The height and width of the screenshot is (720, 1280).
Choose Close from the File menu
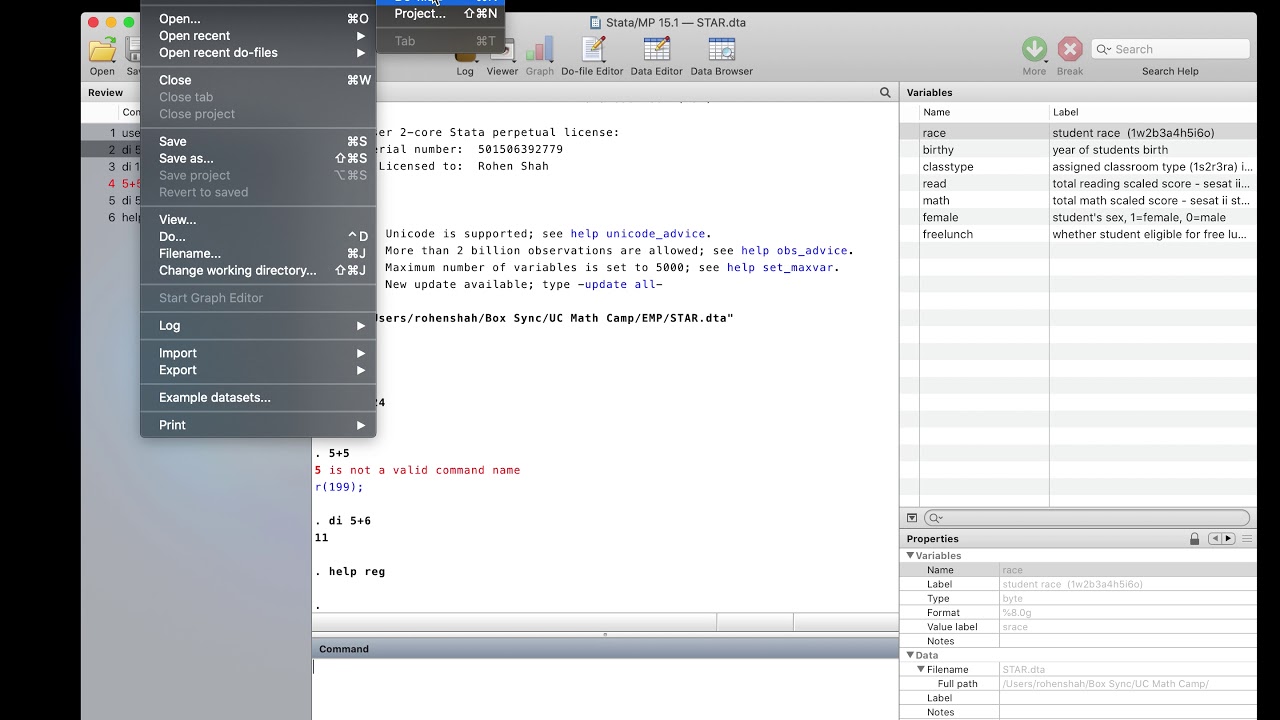click(x=258, y=80)
